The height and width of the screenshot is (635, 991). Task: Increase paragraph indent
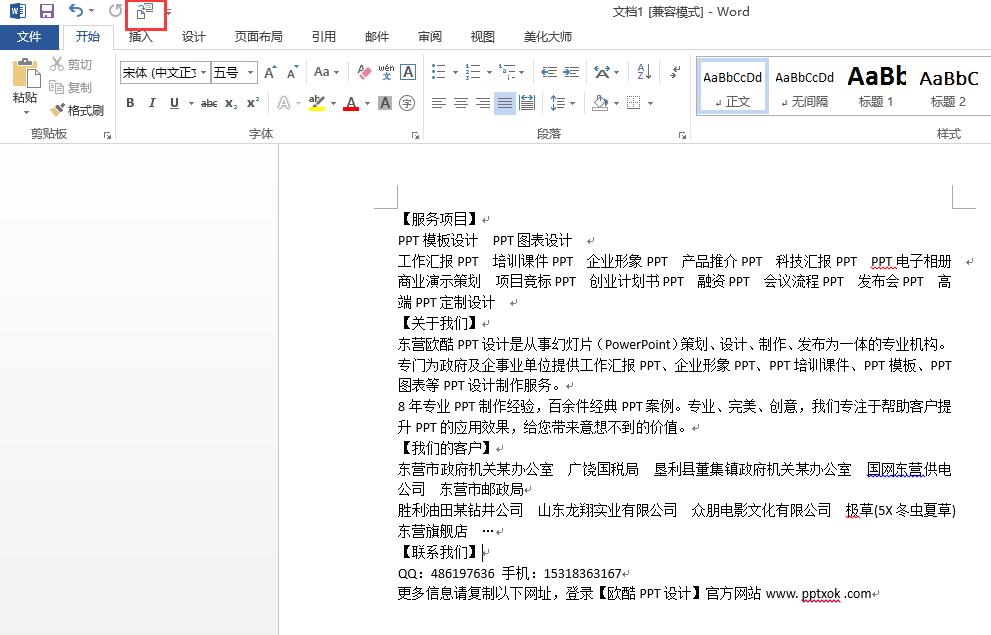[x=571, y=72]
